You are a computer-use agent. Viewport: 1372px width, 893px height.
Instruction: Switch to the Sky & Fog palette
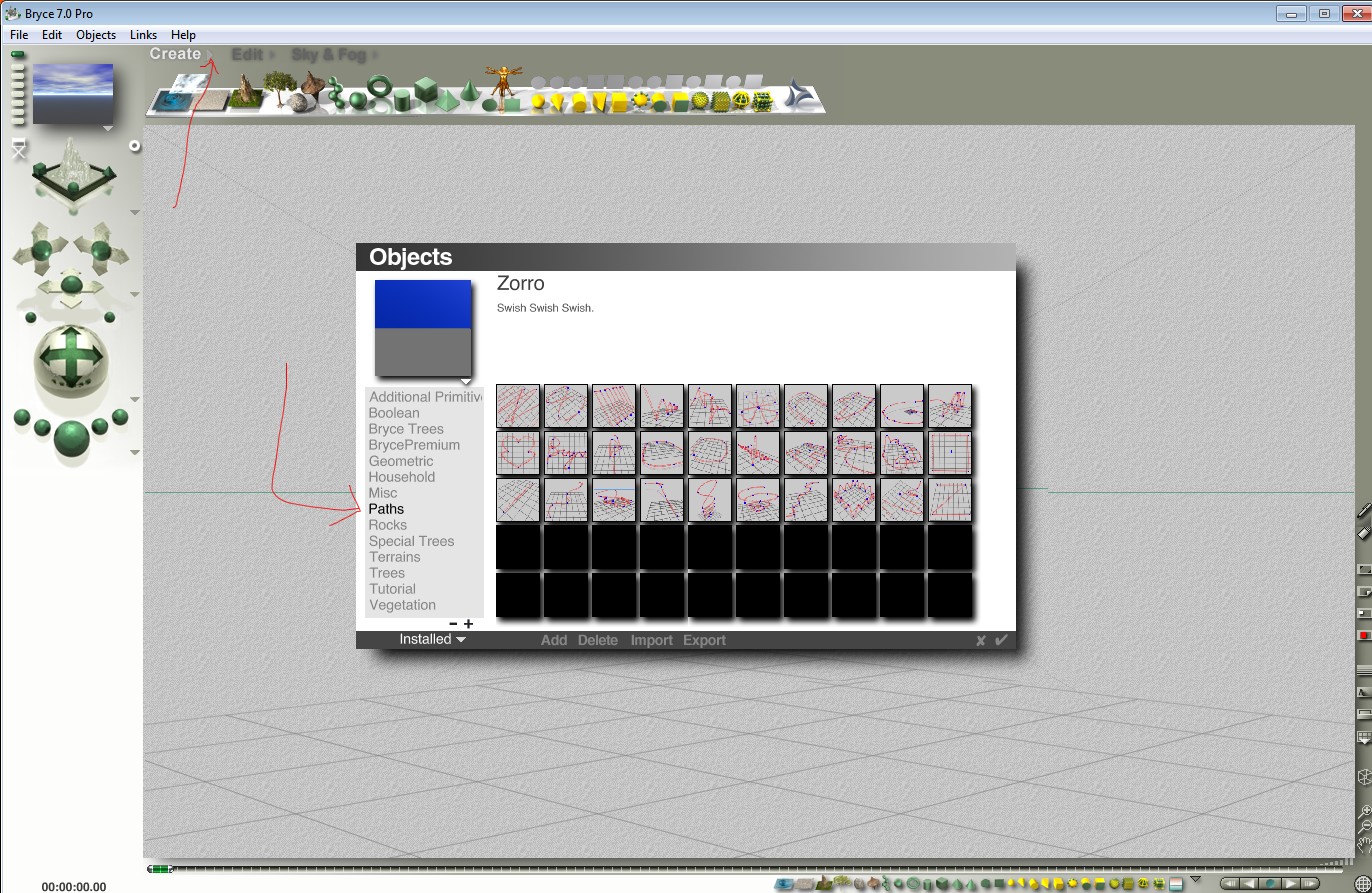point(329,55)
